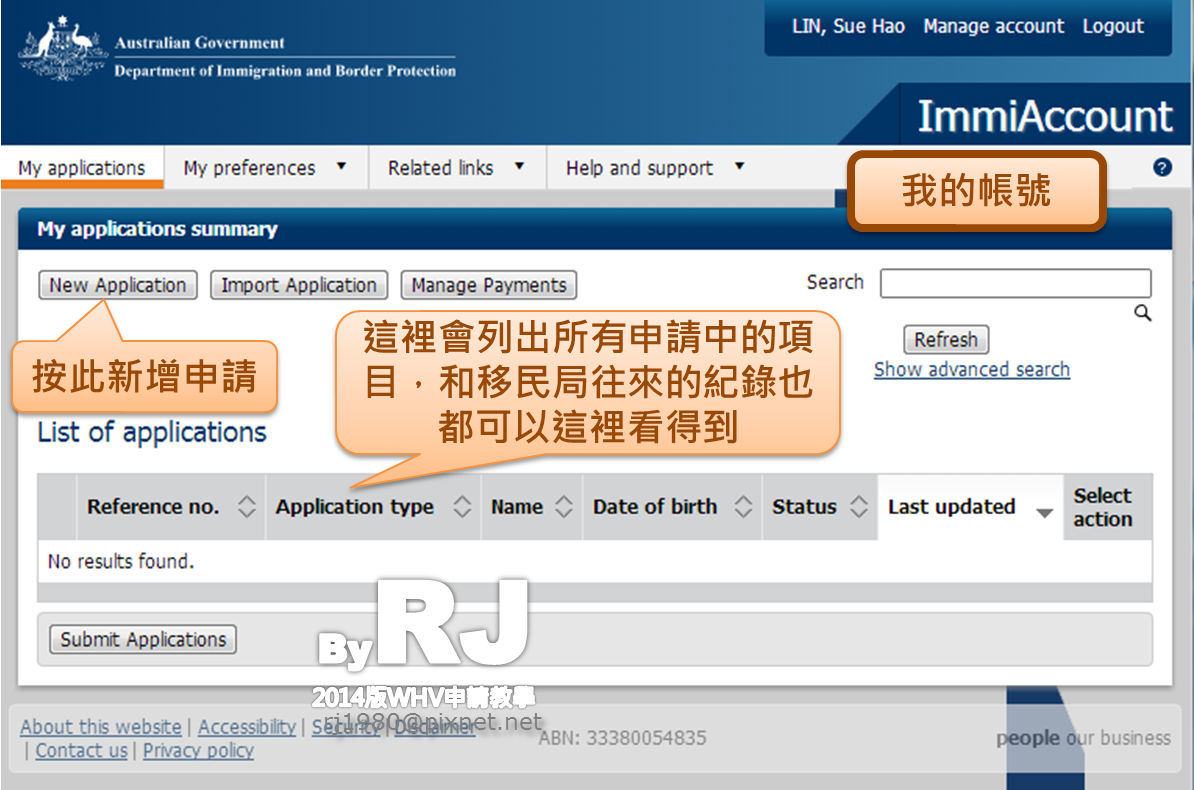
Task: Open the Contact us link
Action: tap(81, 750)
